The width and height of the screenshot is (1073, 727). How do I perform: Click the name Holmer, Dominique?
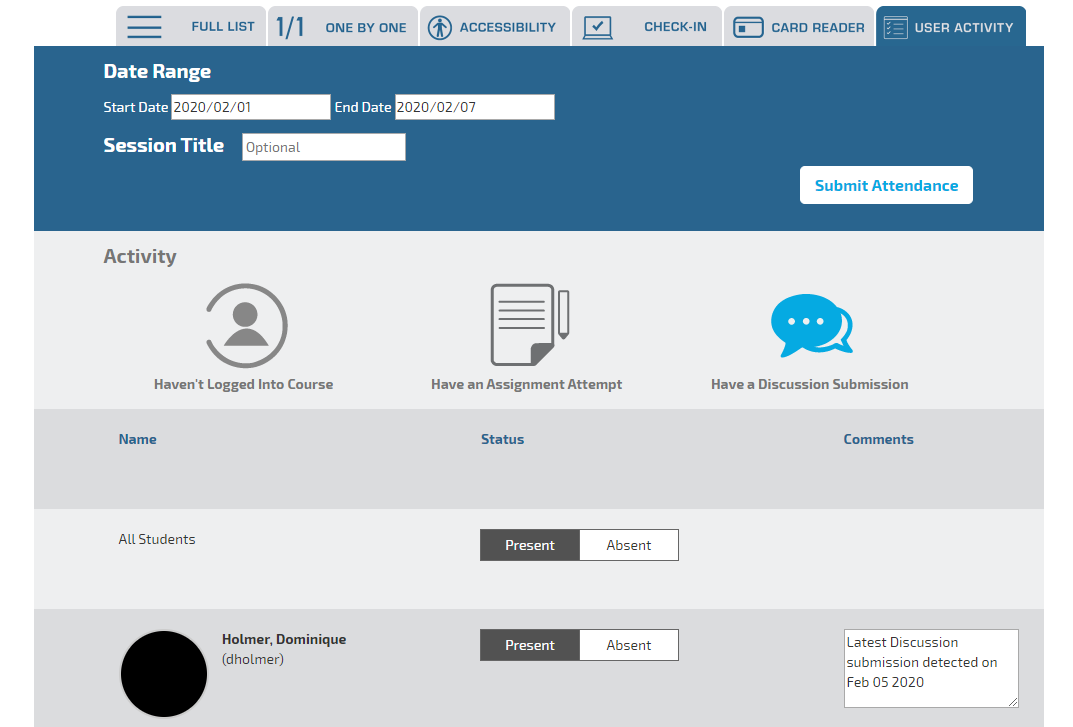pyautogui.click(x=284, y=639)
